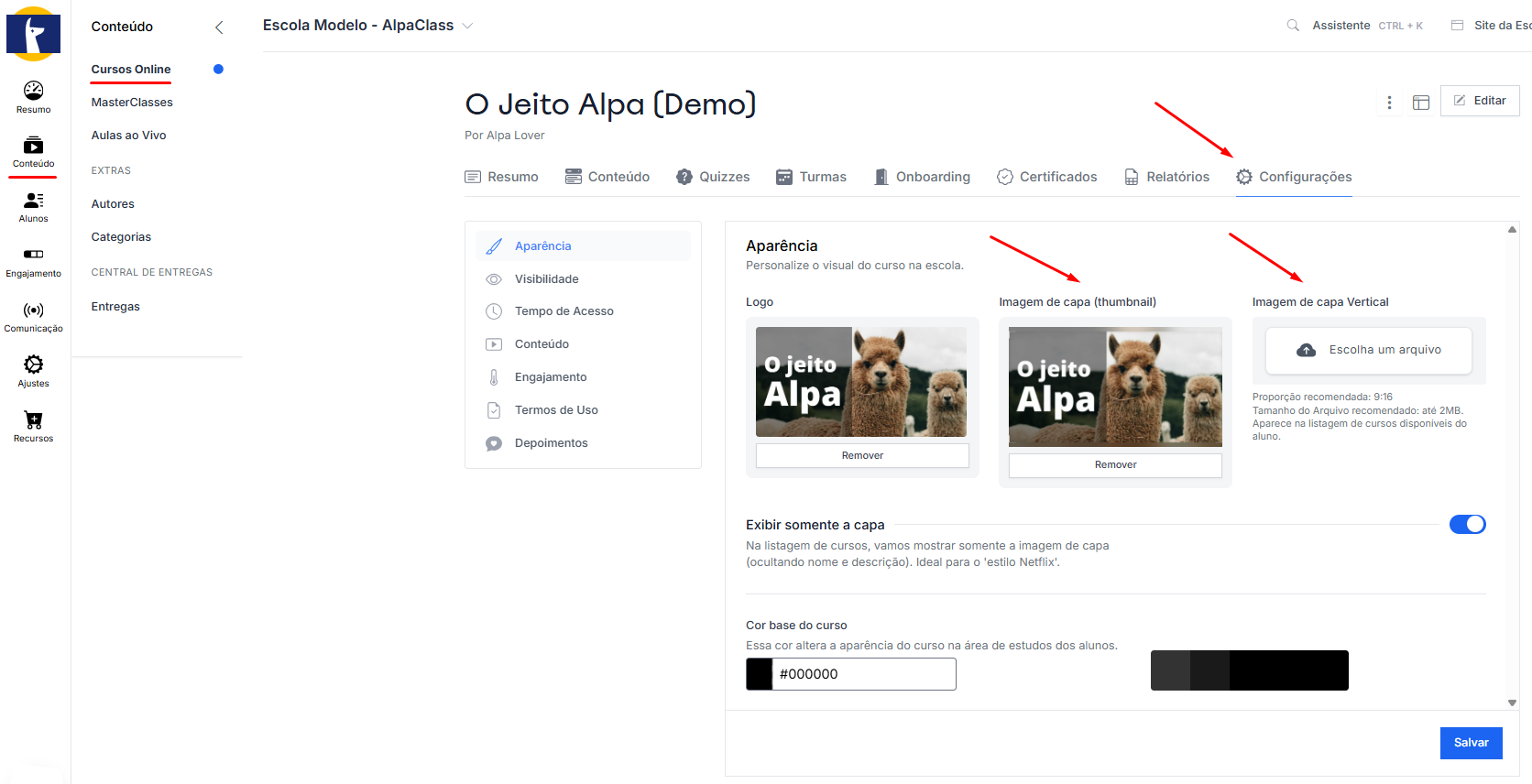Open the Alunos section in sidebar

[x=33, y=201]
